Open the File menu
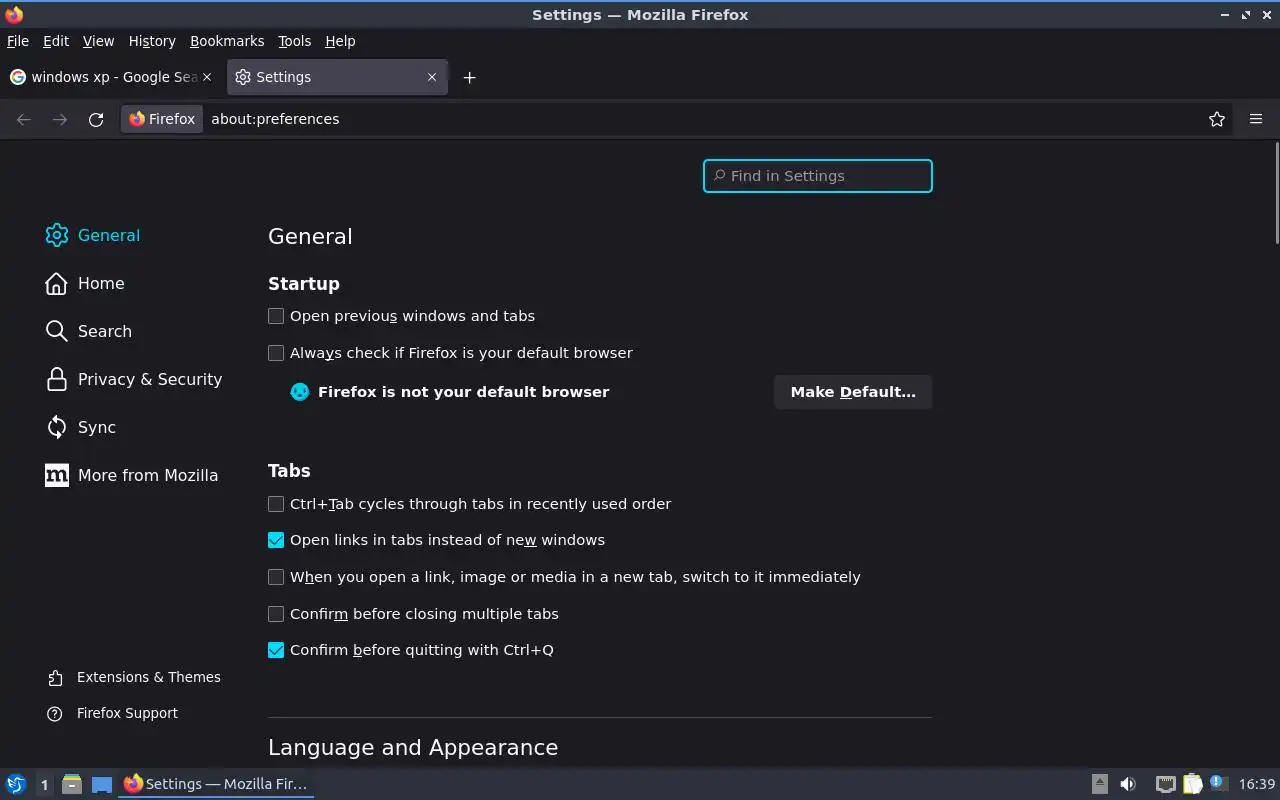 point(18,41)
